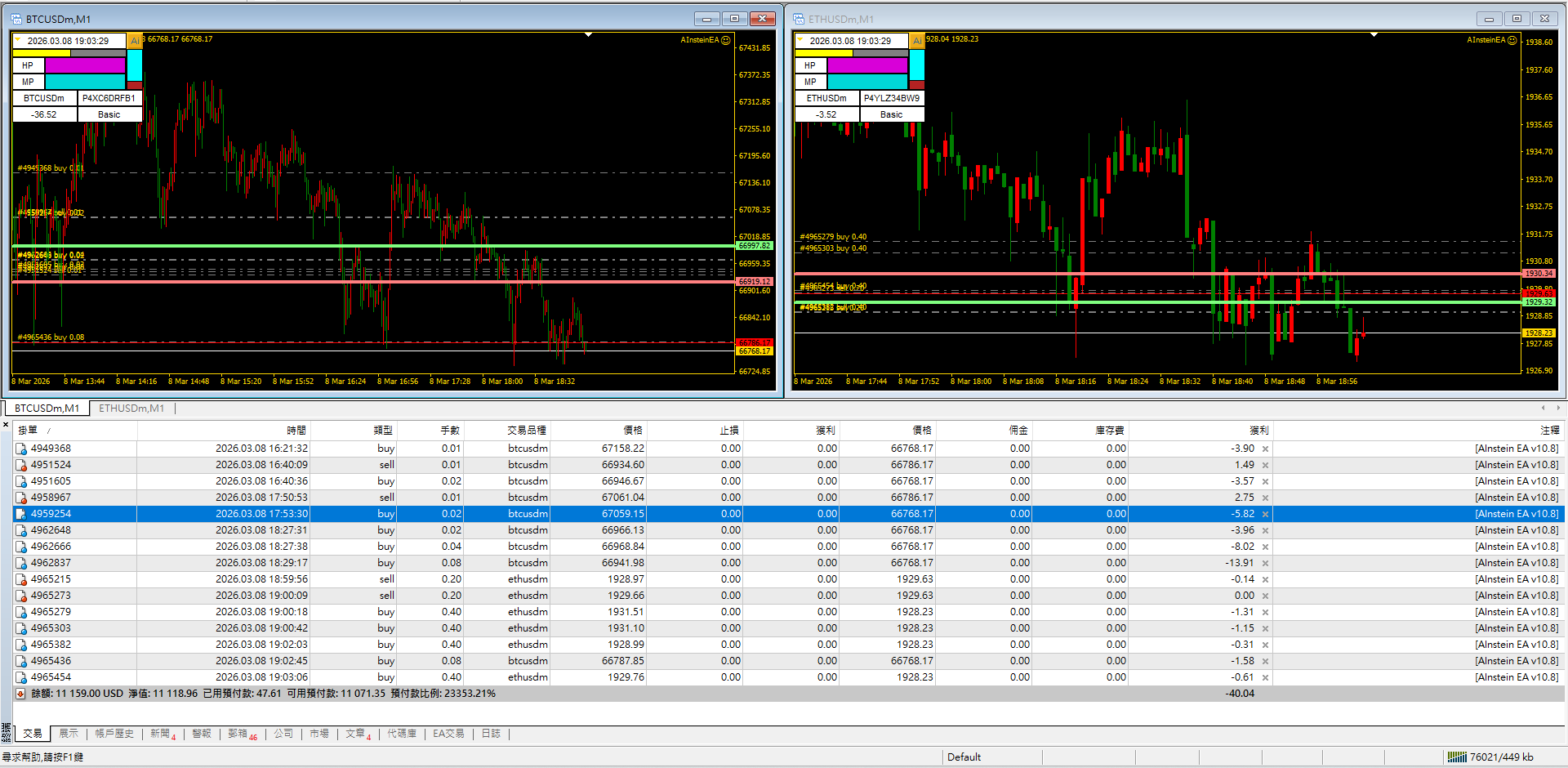Click the Ai button on the BTCUSDm chart
Image resolution: width=1568 pixels, height=768 pixels.
coord(135,41)
